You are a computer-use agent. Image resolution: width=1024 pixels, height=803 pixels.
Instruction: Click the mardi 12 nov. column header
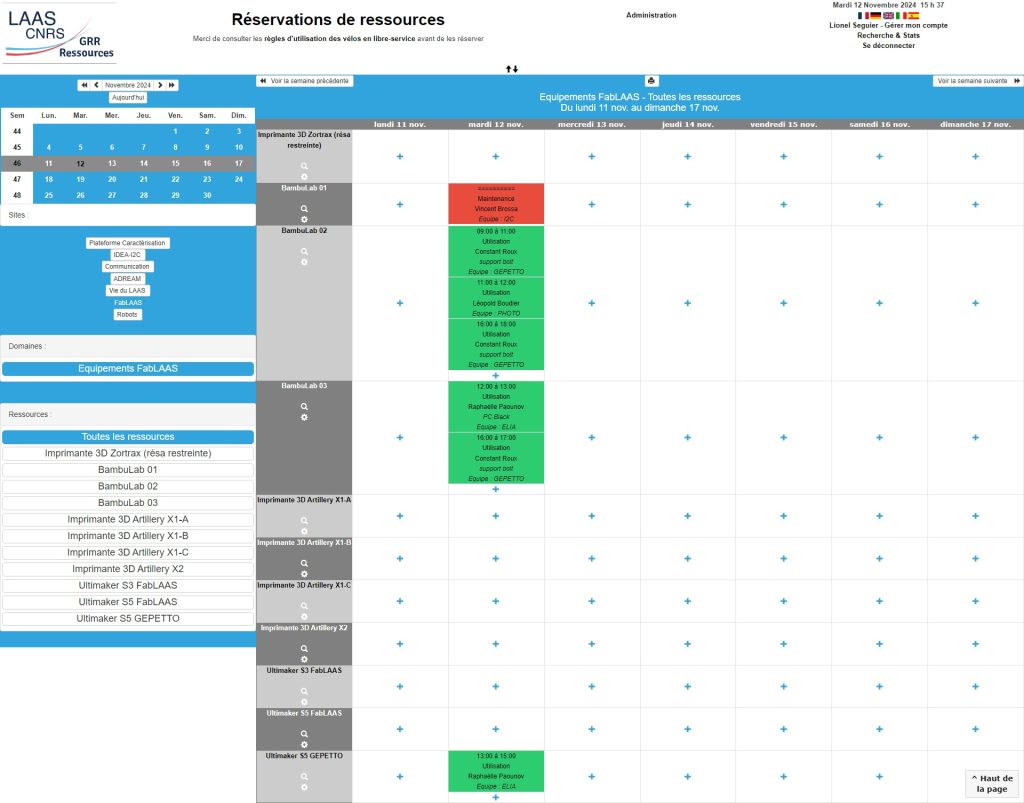click(x=496, y=124)
